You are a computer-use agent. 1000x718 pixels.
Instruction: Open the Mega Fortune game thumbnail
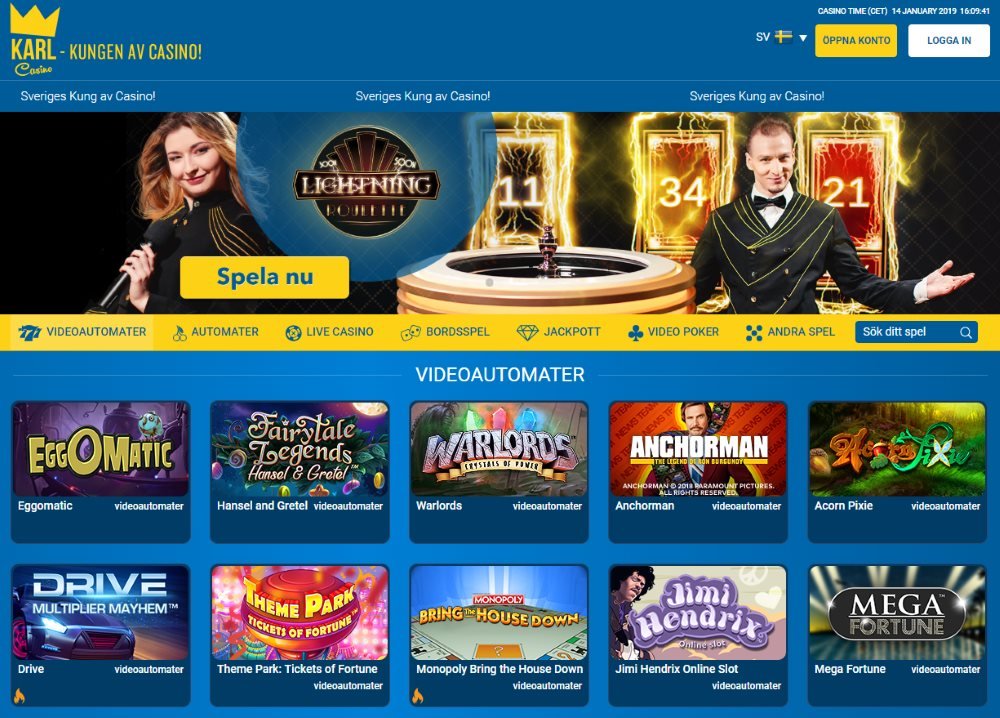click(897, 613)
